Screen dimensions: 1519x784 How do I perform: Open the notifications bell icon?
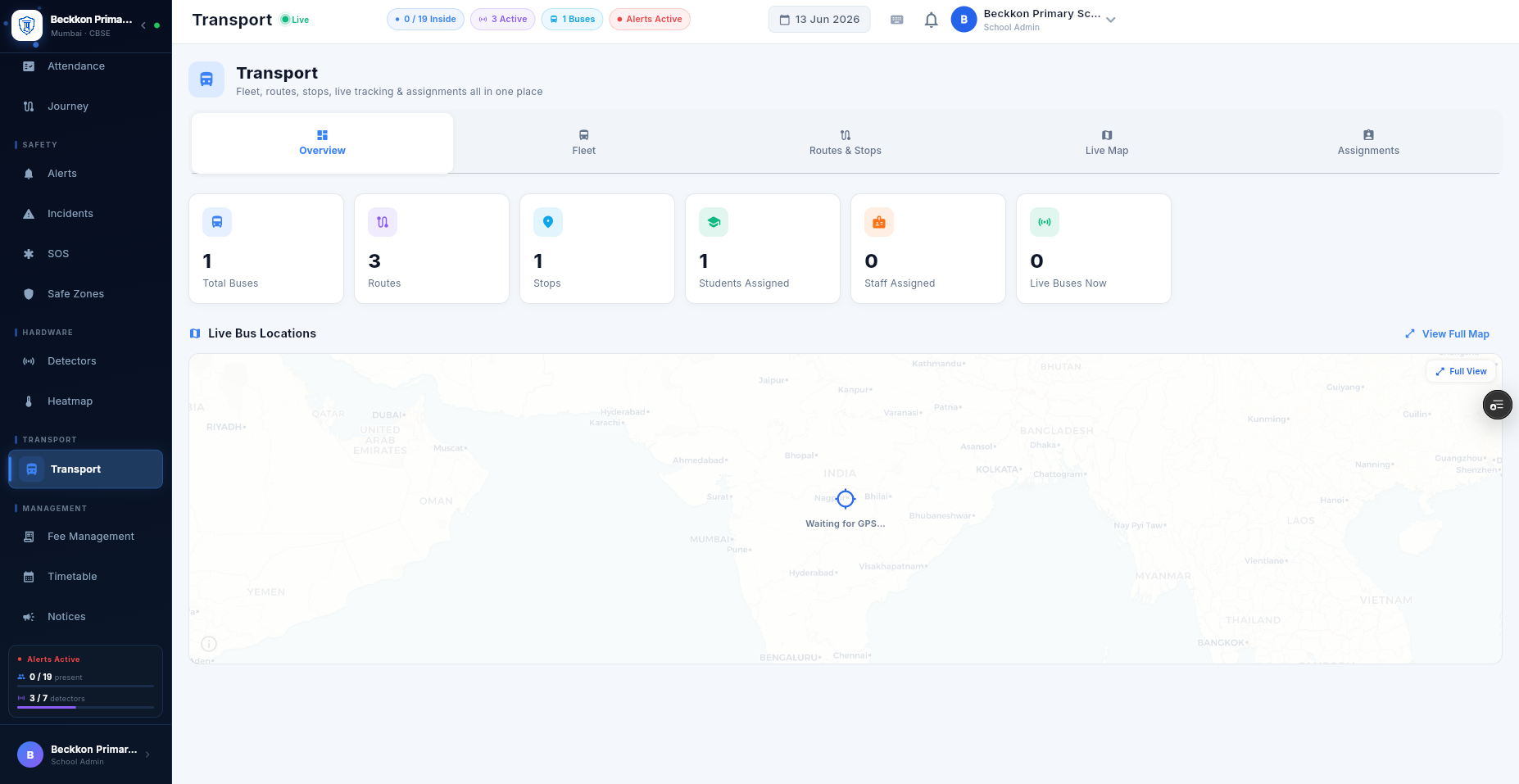[x=931, y=20]
